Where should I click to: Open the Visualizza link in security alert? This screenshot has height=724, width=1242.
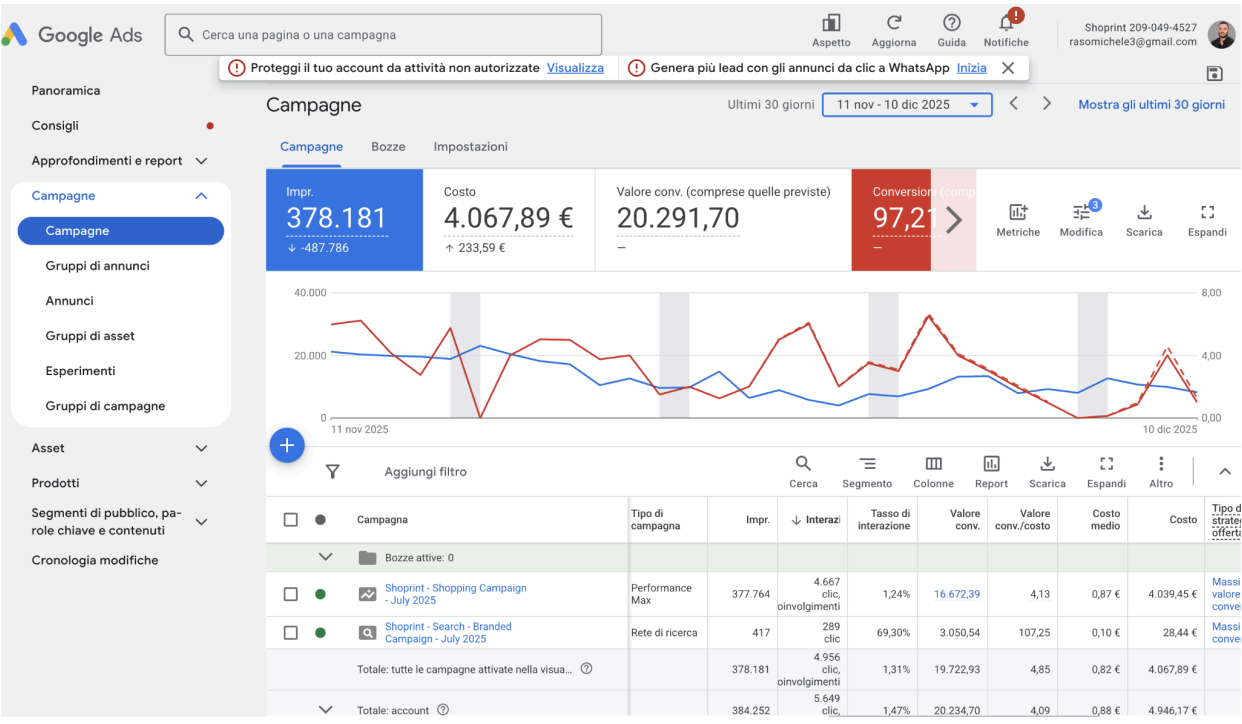[575, 68]
